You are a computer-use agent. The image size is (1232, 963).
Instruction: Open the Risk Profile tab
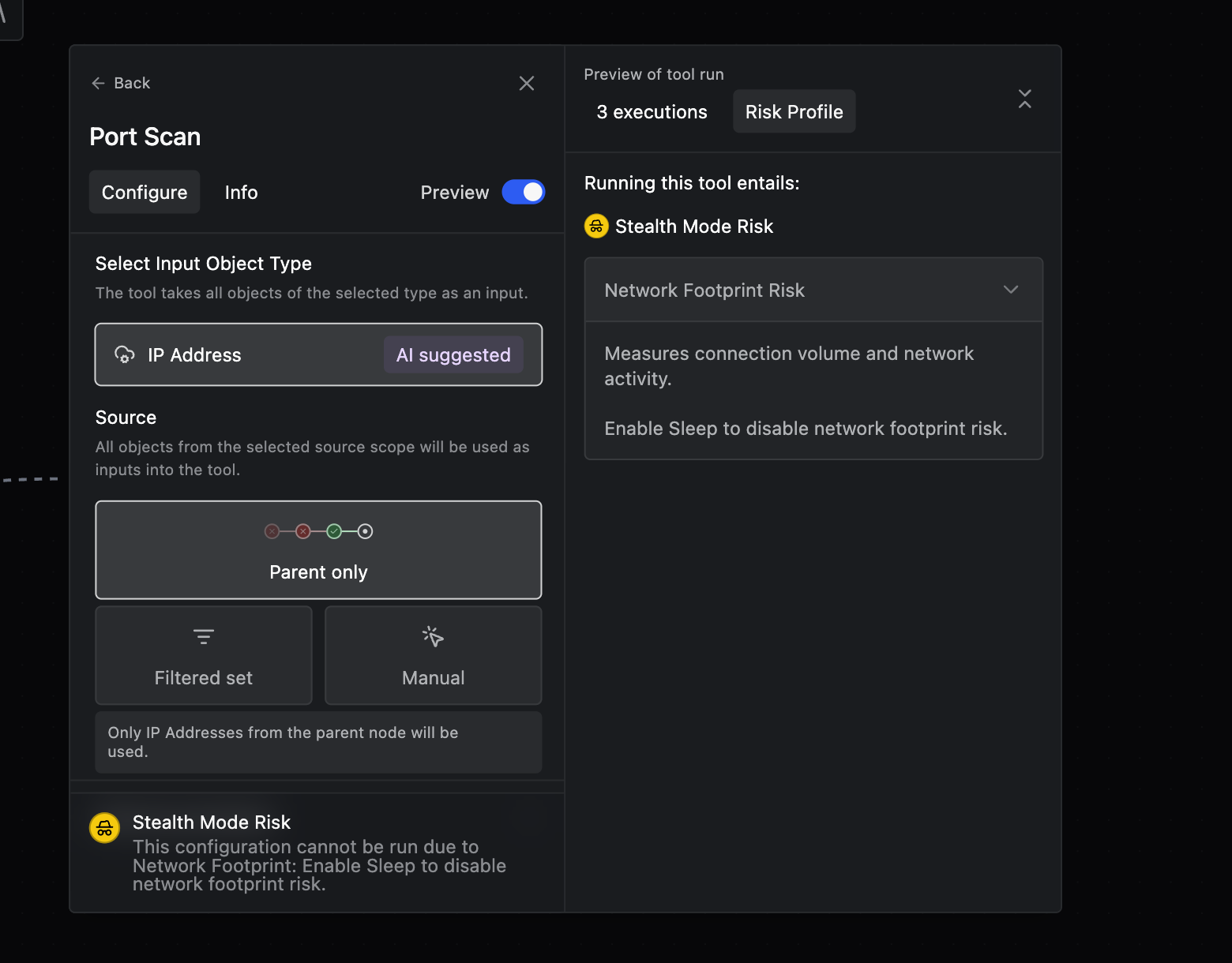pyautogui.click(x=794, y=112)
